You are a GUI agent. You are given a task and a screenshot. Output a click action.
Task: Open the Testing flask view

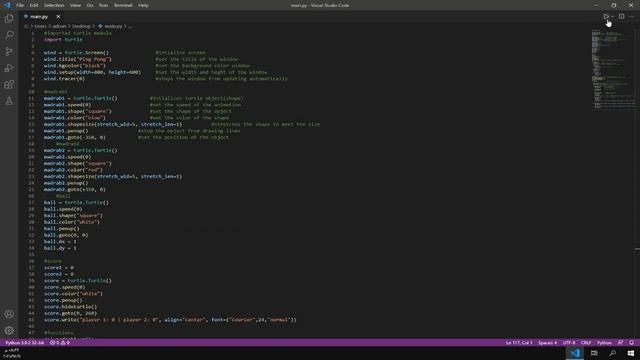[9, 101]
